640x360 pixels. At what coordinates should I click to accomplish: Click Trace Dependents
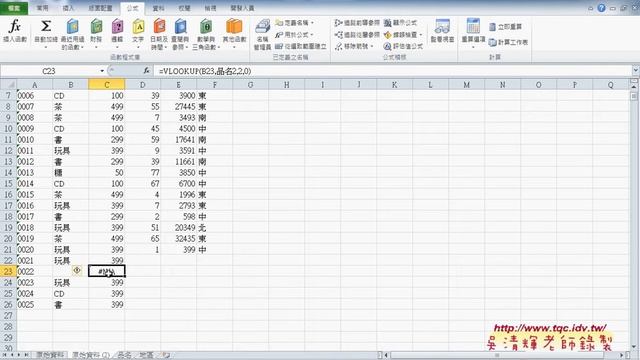357,35
